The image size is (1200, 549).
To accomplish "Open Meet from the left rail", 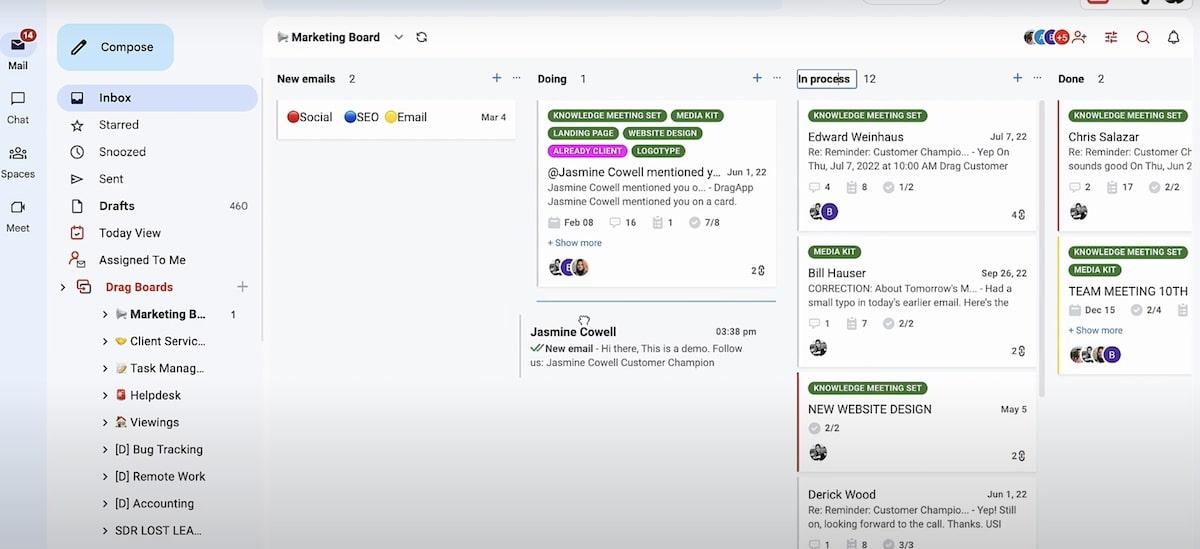I will (x=18, y=215).
